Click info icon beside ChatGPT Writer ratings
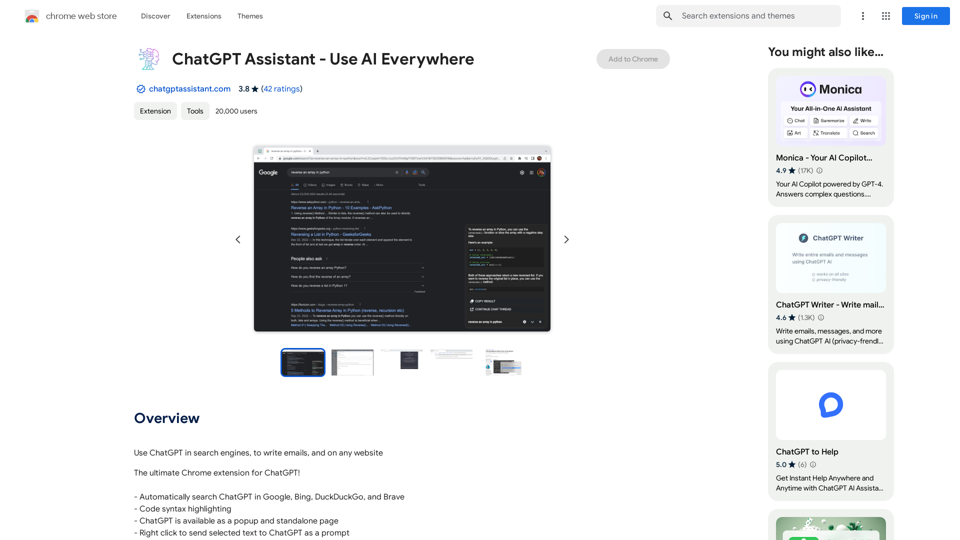The width and height of the screenshot is (960, 540). coord(821,318)
